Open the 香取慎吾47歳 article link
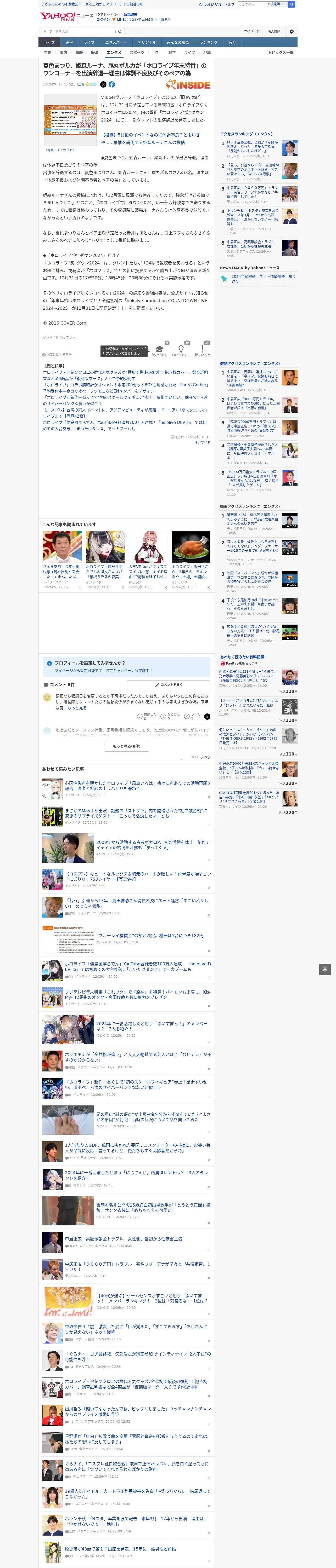Screen dimensions: 336x1568 pyautogui.click(x=136, y=1329)
